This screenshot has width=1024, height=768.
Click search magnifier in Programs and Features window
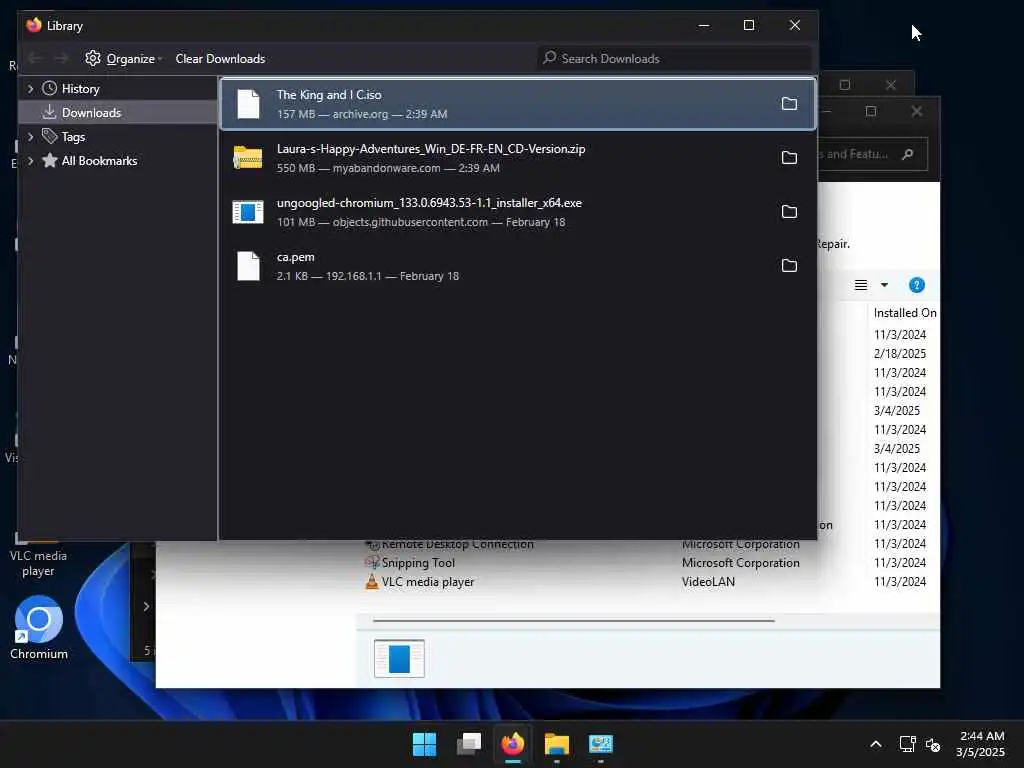907,155
